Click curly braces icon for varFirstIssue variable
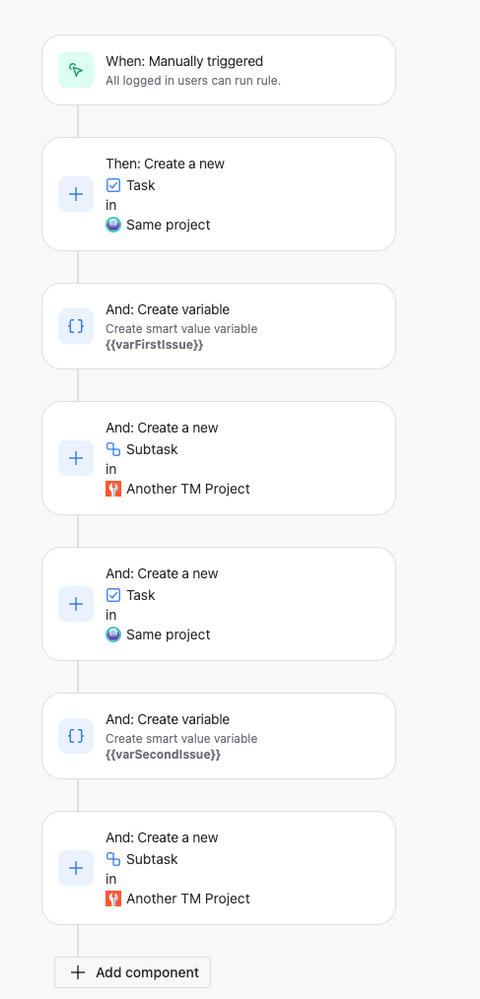Viewport: 480px width, 999px height. [76, 326]
